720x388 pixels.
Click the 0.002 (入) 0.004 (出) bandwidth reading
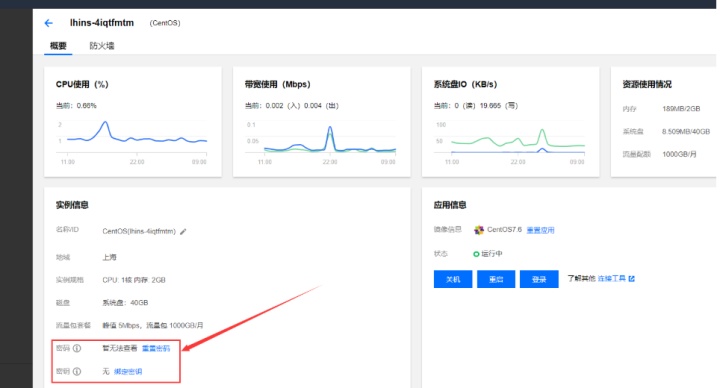pyautogui.click(x=302, y=106)
